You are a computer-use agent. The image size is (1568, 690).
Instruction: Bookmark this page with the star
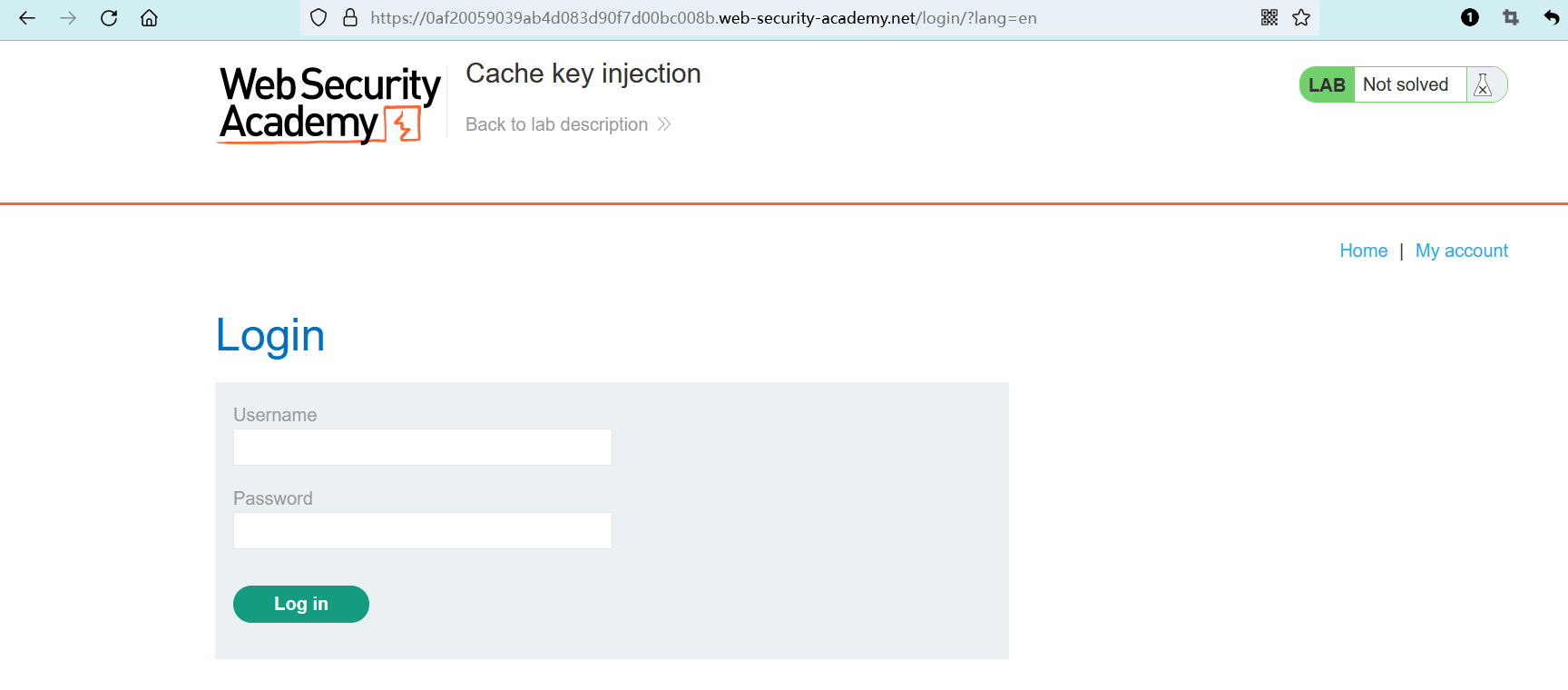coord(1301,18)
